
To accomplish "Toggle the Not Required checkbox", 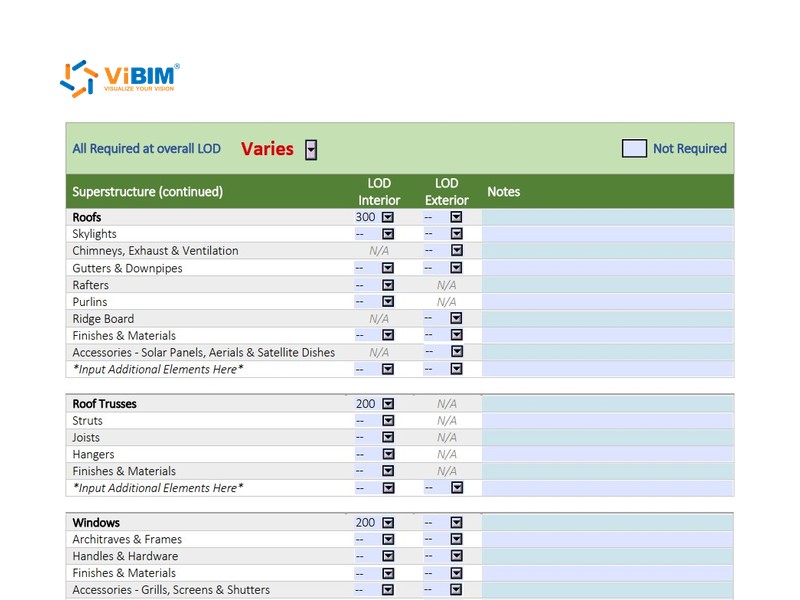I will [x=634, y=148].
